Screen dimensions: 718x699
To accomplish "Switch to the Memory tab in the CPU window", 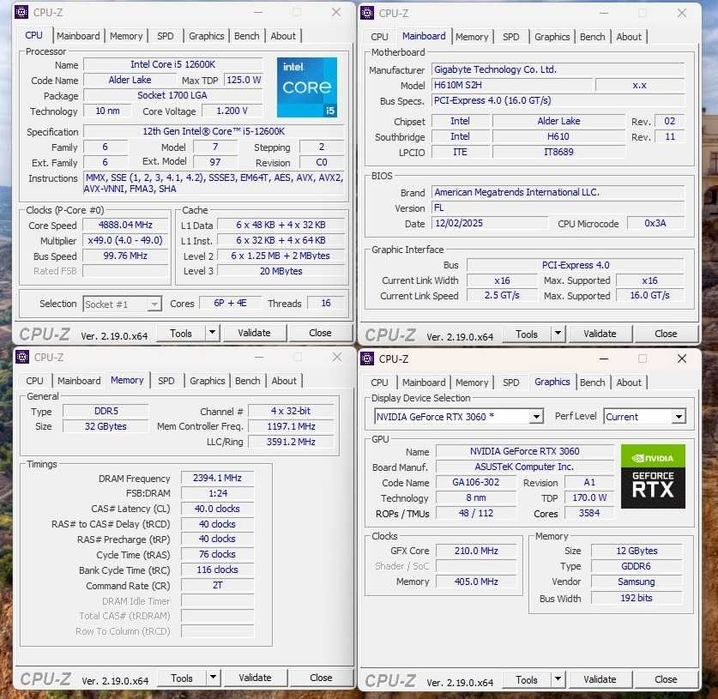I will (126, 36).
